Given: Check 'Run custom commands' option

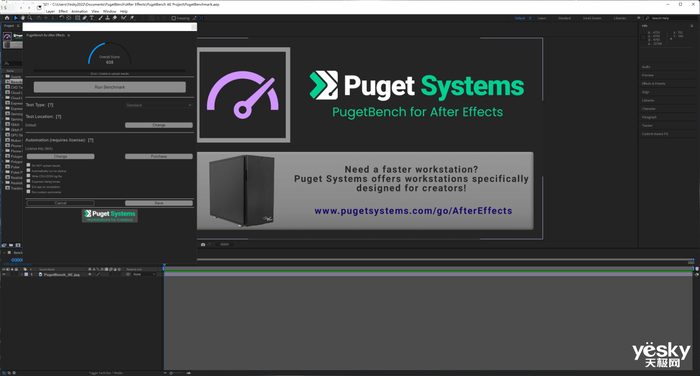Looking at the screenshot, I should click(x=29, y=192).
